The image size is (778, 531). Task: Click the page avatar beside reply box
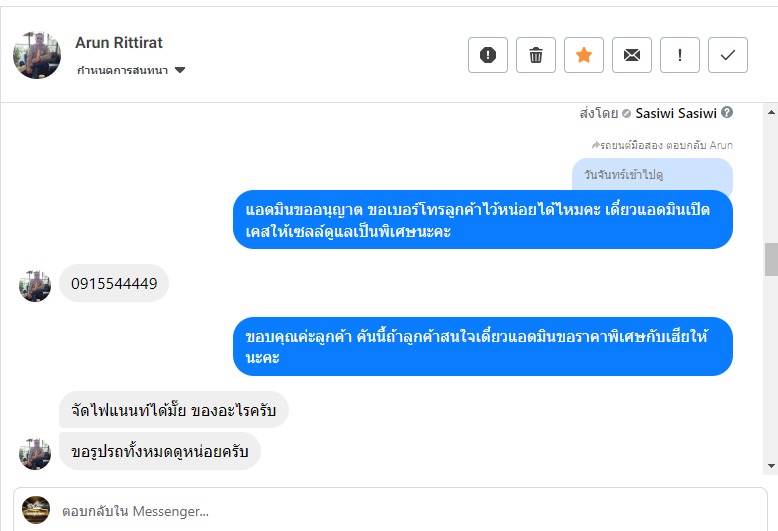tap(36, 510)
